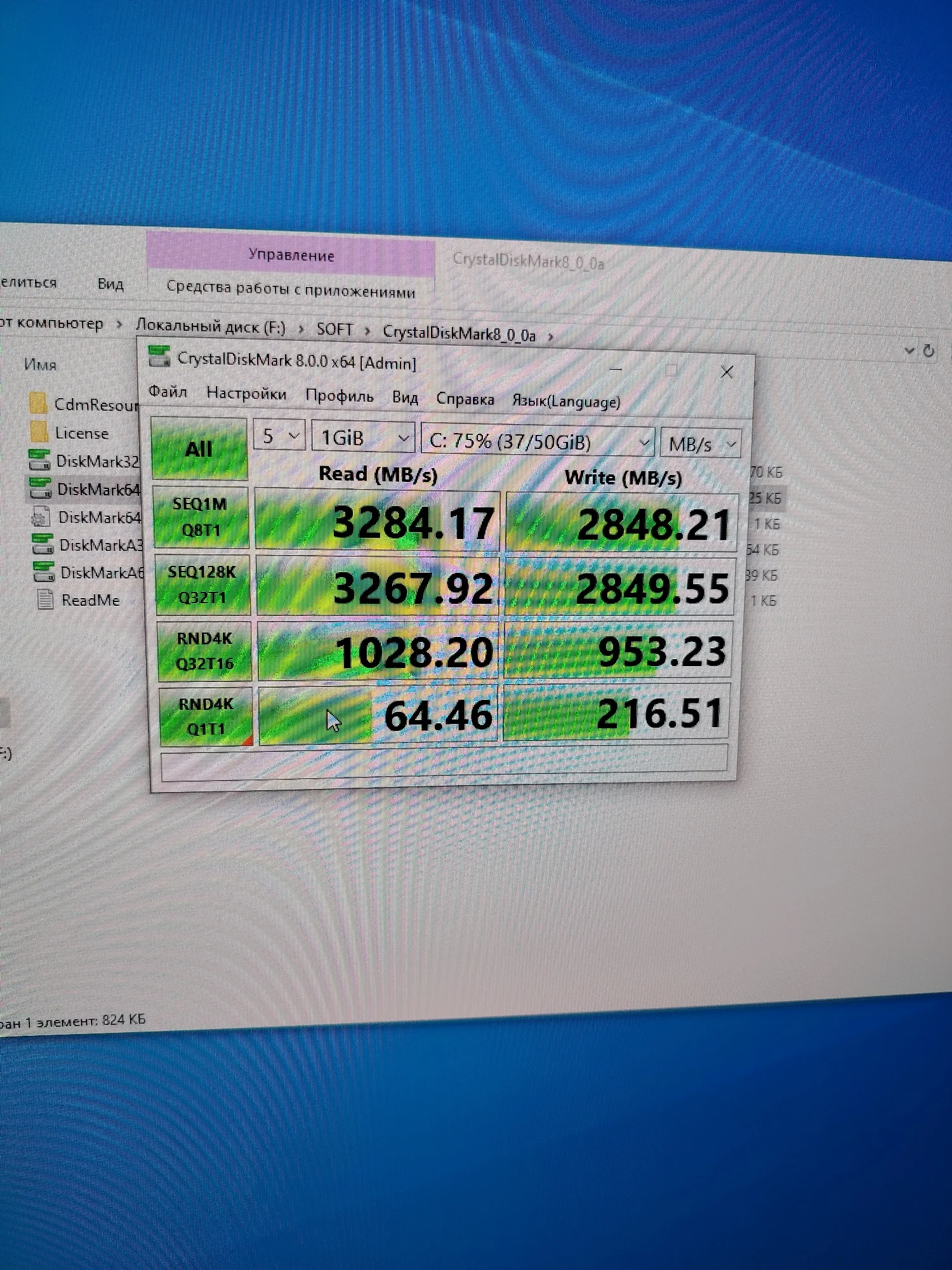Click the comment field below the results
The width and height of the screenshot is (952, 1270).
[x=444, y=762]
